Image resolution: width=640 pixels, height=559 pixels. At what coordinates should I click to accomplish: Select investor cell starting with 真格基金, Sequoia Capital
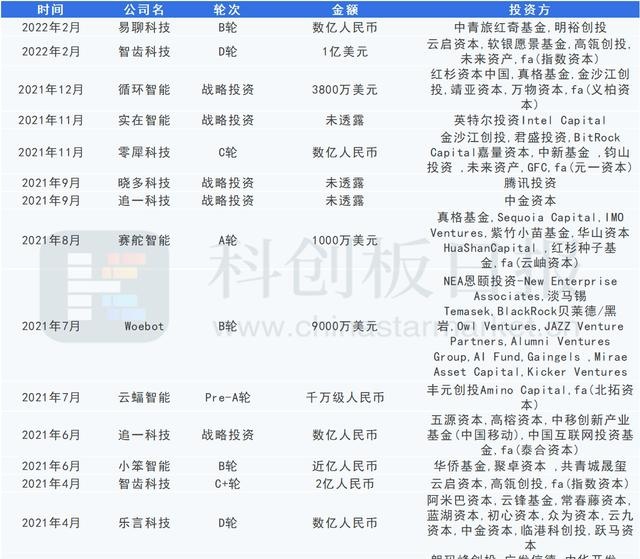[x=529, y=240]
